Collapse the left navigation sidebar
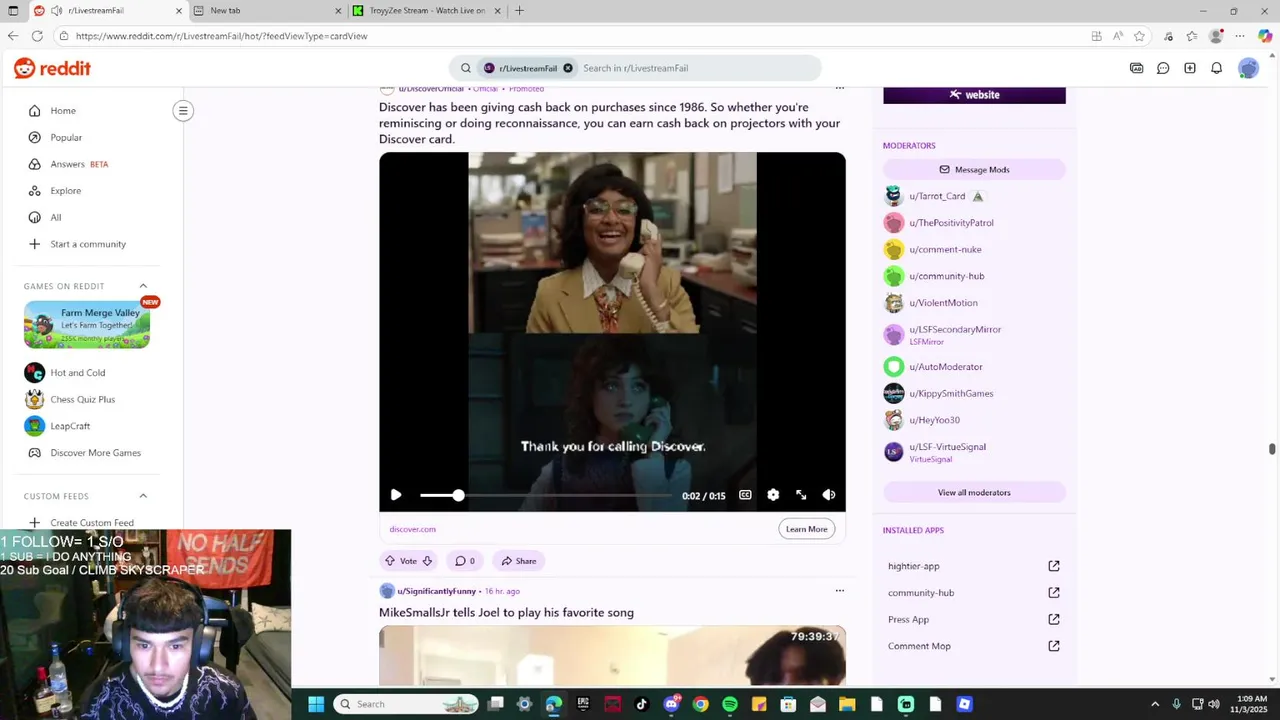Image resolution: width=1280 pixels, height=720 pixels. point(183,111)
